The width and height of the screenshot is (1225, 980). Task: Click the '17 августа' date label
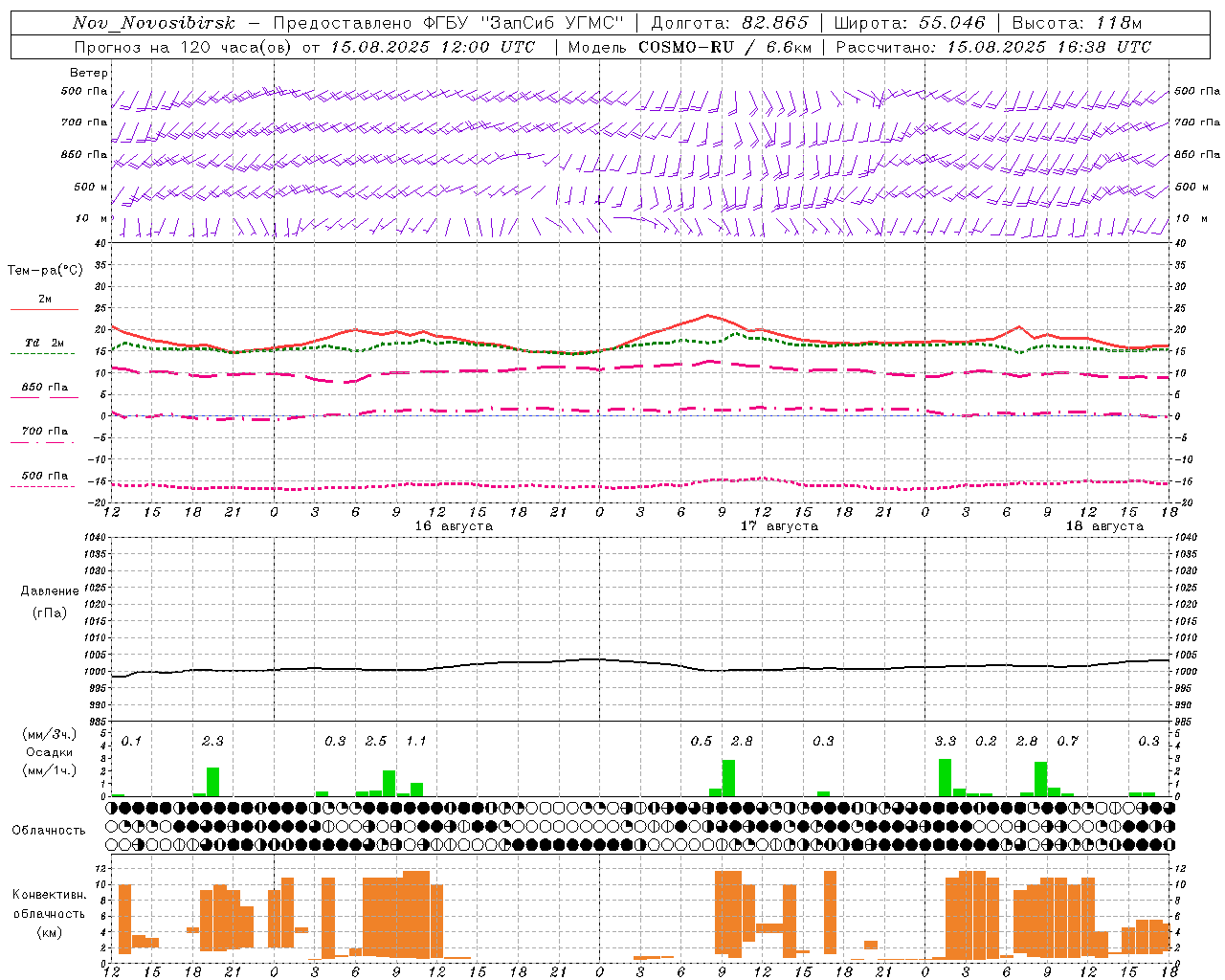pos(779,526)
